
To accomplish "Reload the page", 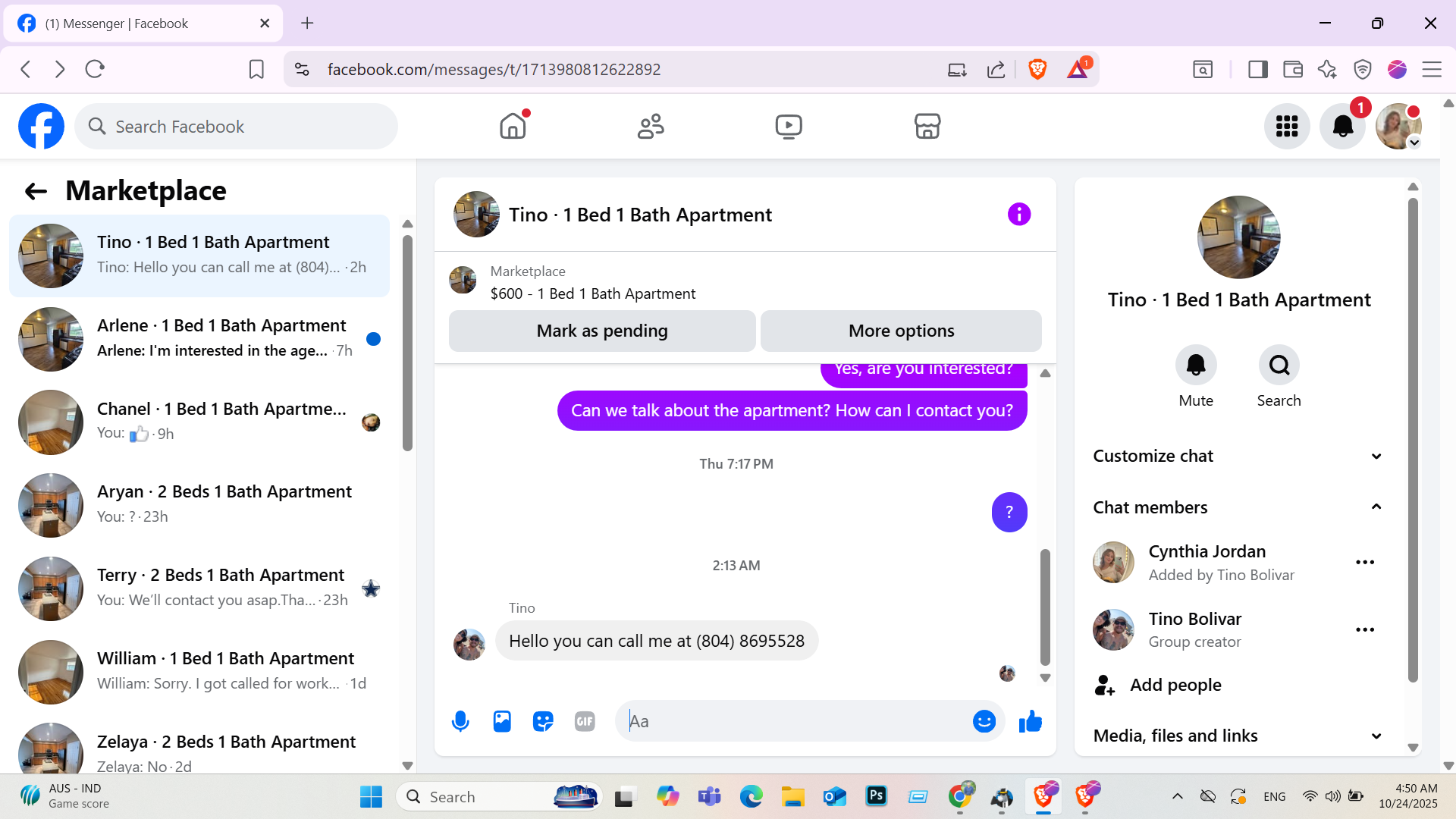I will coord(95,70).
